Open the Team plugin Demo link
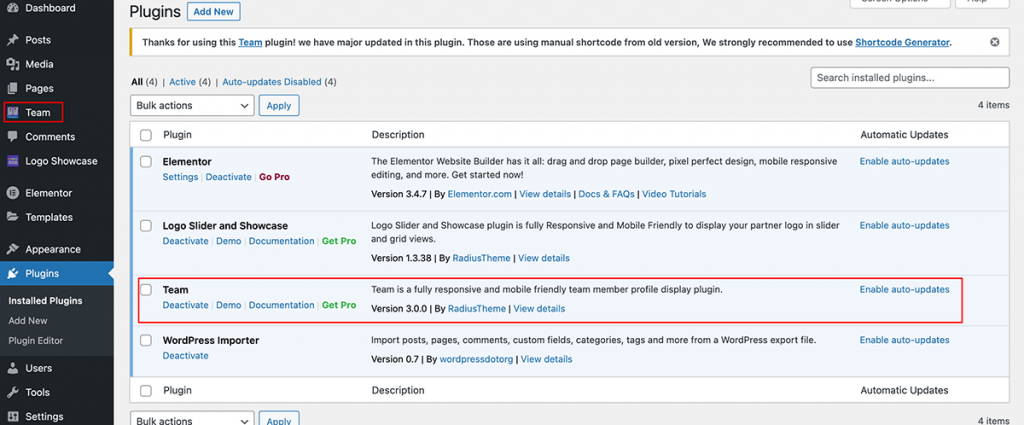1024x425 pixels. pyautogui.click(x=229, y=305)
